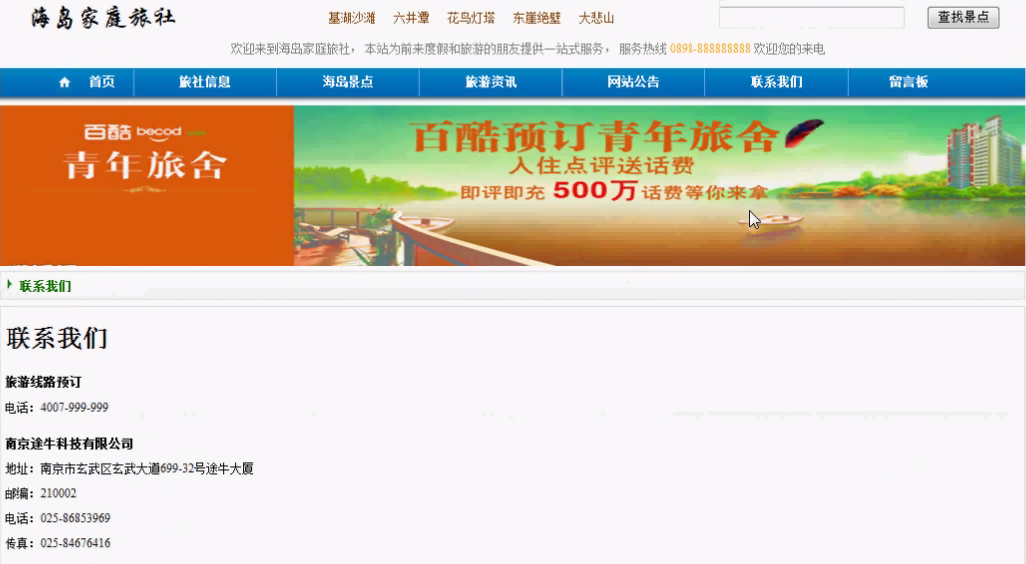Click the green arrow beside breadcrumb 联系我们

click(x=9, y=285)
